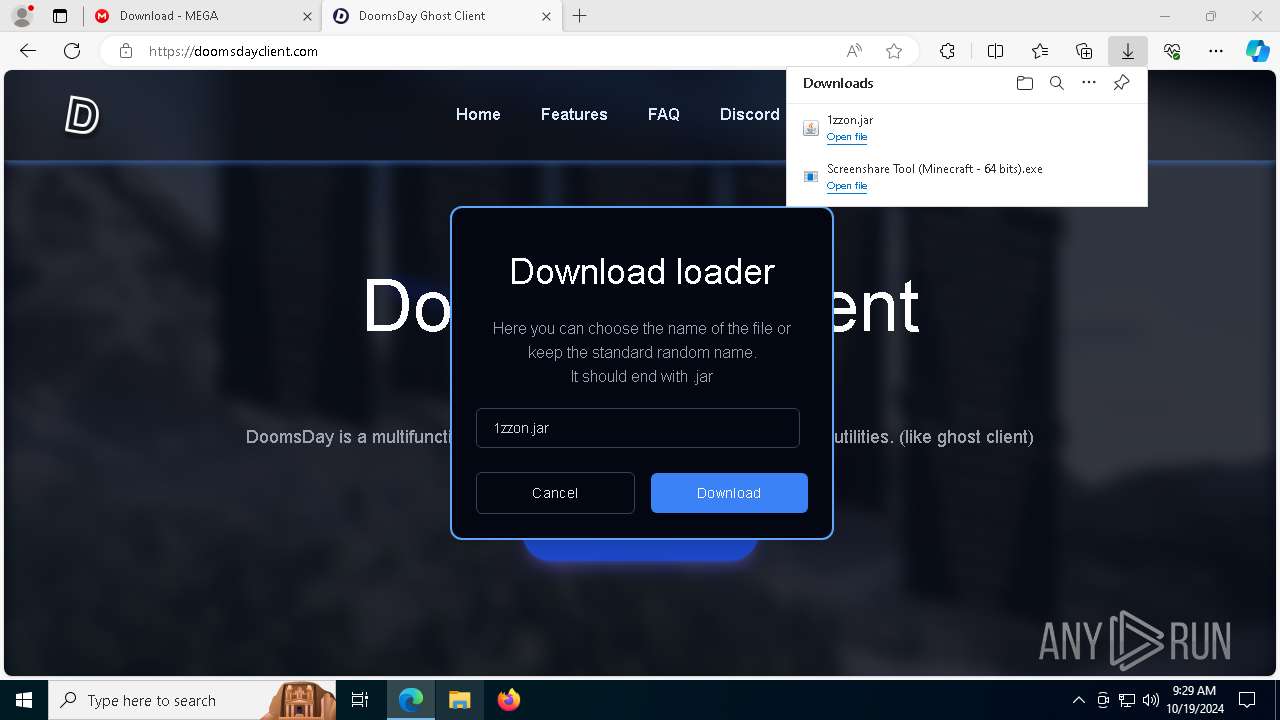Open file link under 1zzon.jar

click(x=847, y=137)
